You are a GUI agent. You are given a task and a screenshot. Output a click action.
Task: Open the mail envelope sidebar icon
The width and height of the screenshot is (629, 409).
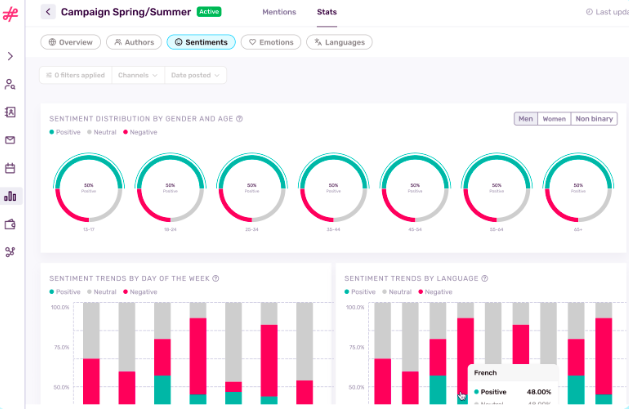pyautogui.click(x=10, y=140)
